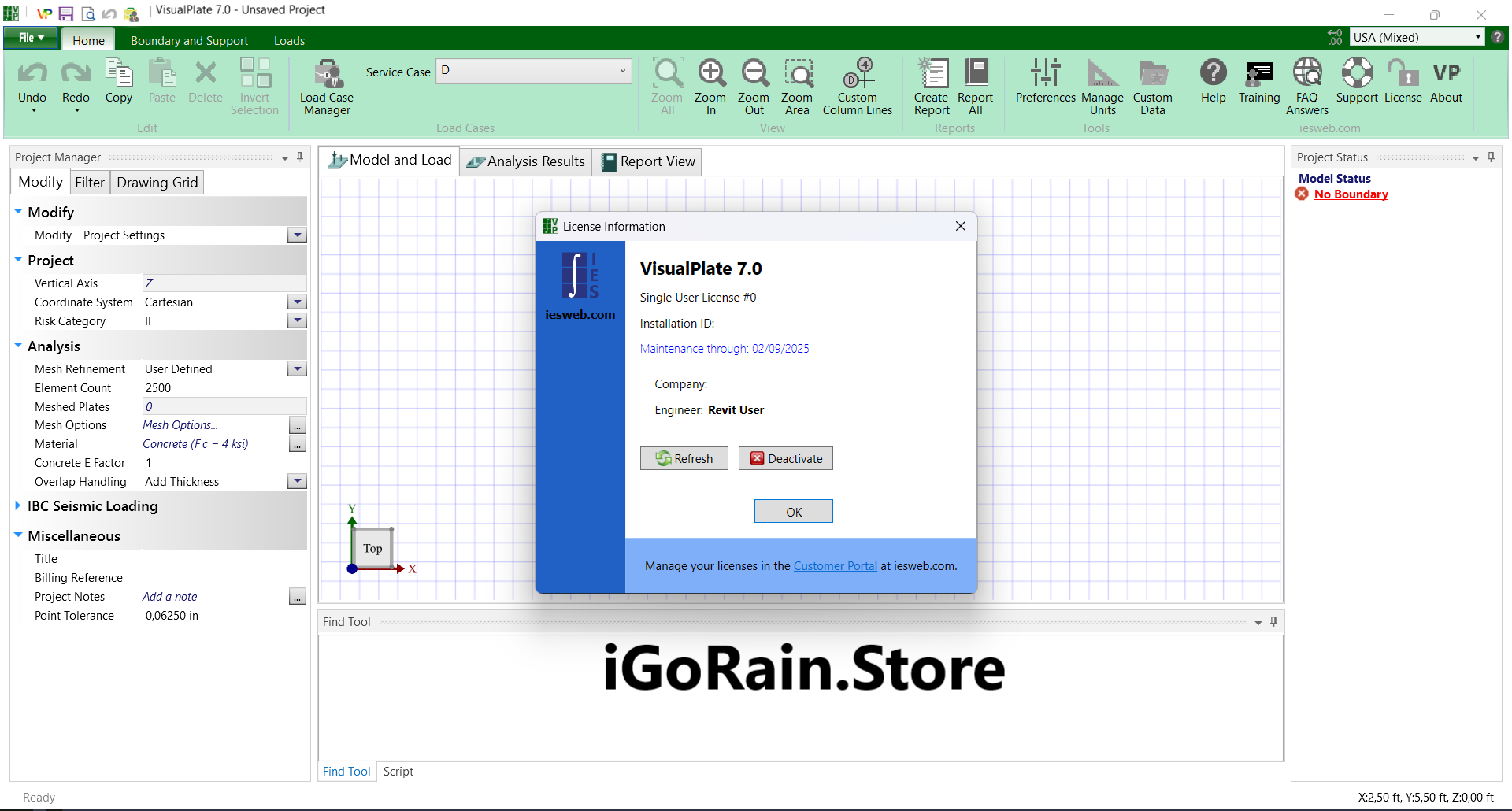Toggle pin on the Find Tool panel
The height and width of the screenshot is (811, 1512).
pos(1273,622)
